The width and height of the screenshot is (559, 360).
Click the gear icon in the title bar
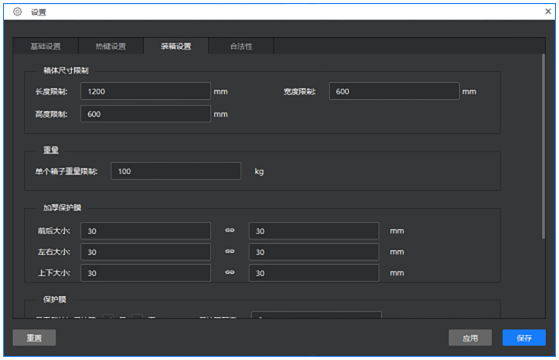point(17,12)
